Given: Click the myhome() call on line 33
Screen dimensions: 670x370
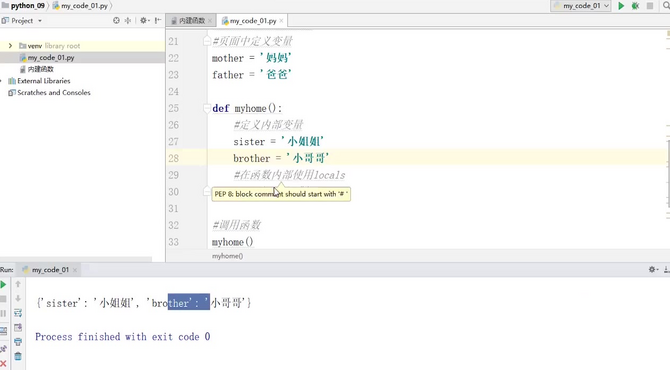Looking at the screenshot, I should pos(232,242).
